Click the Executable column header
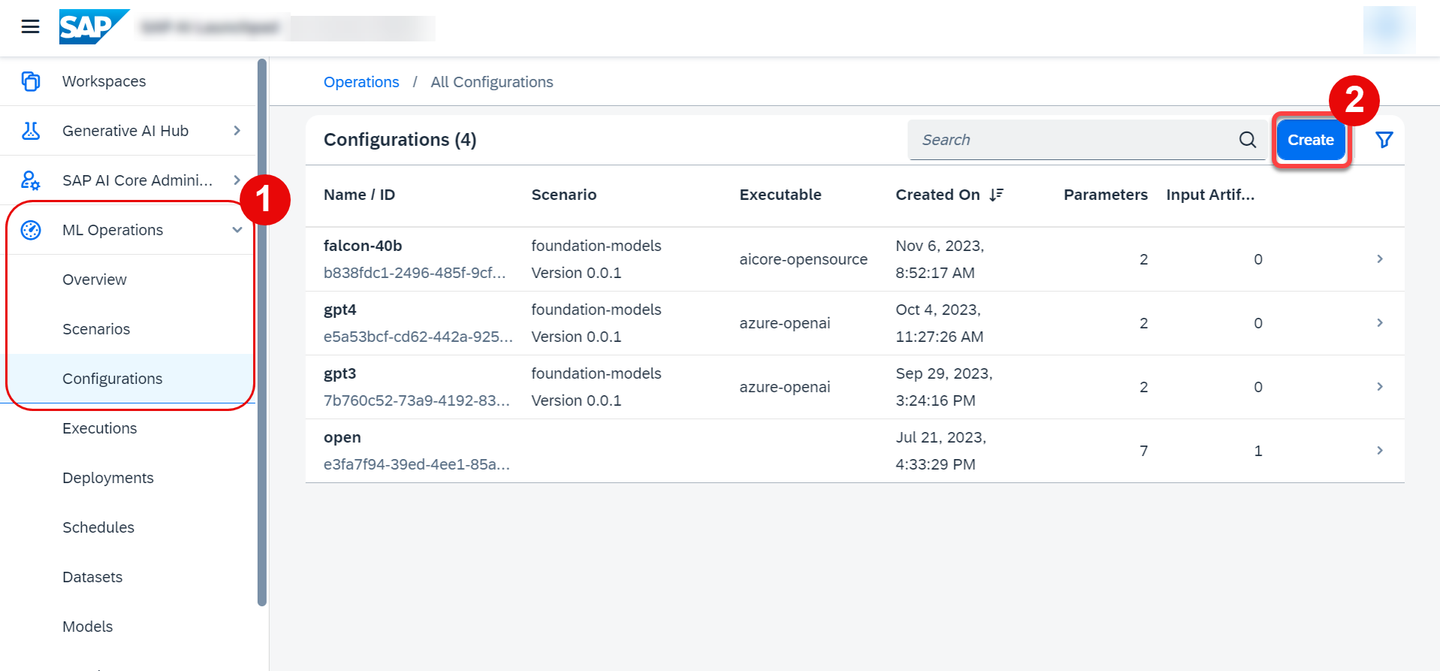1440x671 pixels. (x=780, y=195)
